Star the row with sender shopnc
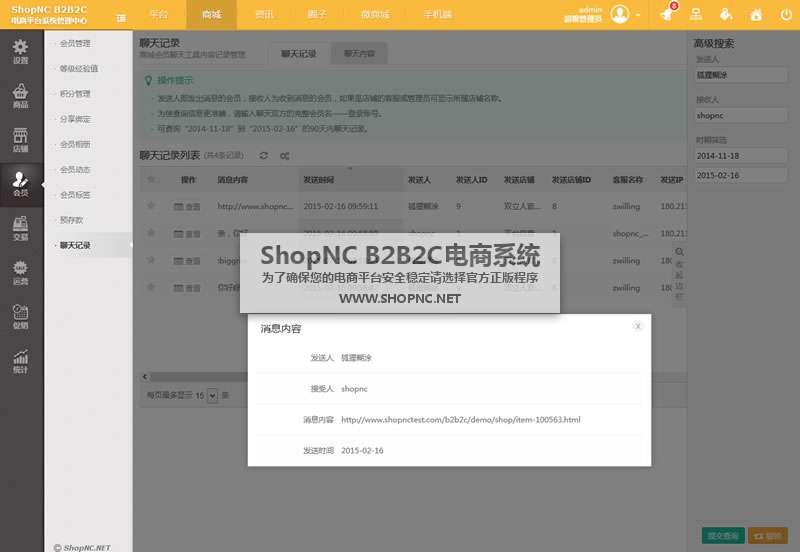Viewport: 800px width, 552px height. pos(151,233)
